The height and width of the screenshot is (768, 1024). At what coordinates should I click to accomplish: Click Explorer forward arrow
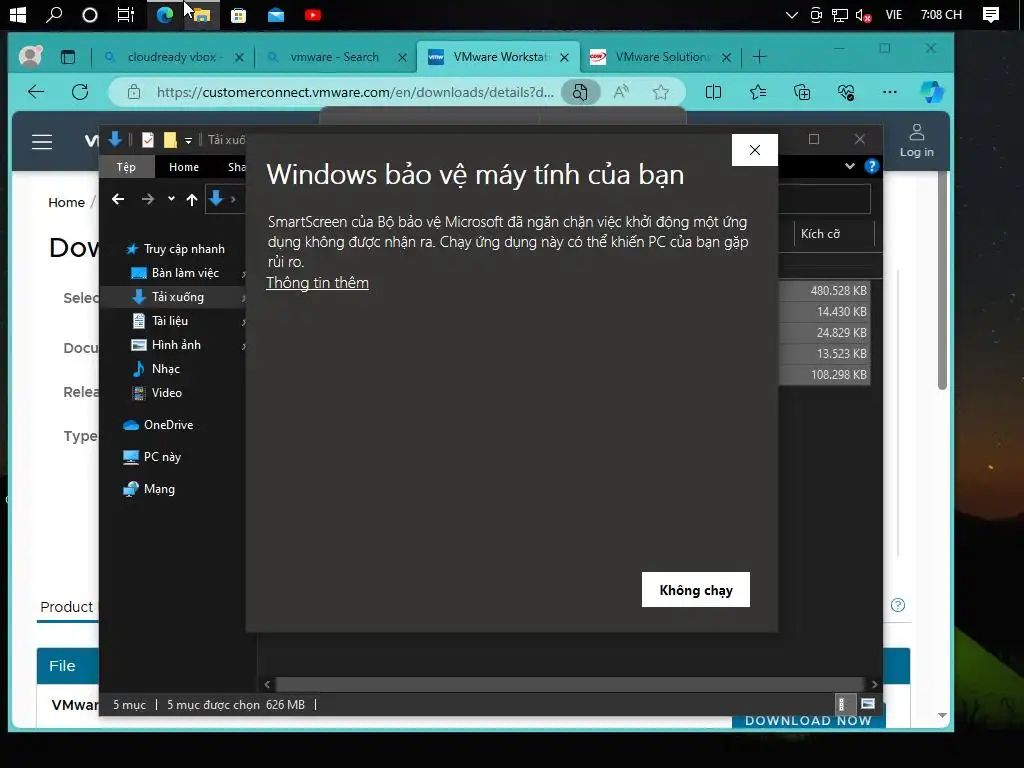click(x=148, y=199)
